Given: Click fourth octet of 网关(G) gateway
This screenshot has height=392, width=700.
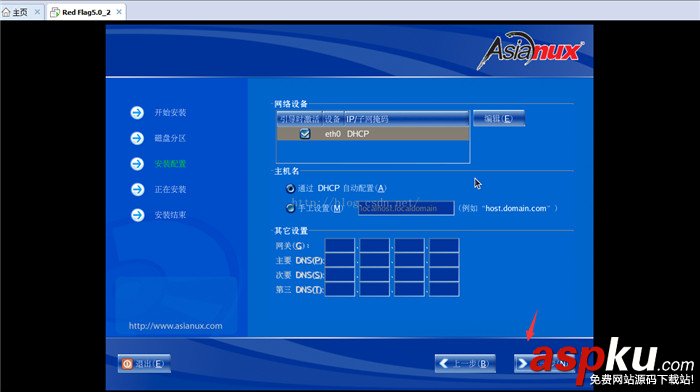Looking at the screenshot, I should click(x=444, y=246).
